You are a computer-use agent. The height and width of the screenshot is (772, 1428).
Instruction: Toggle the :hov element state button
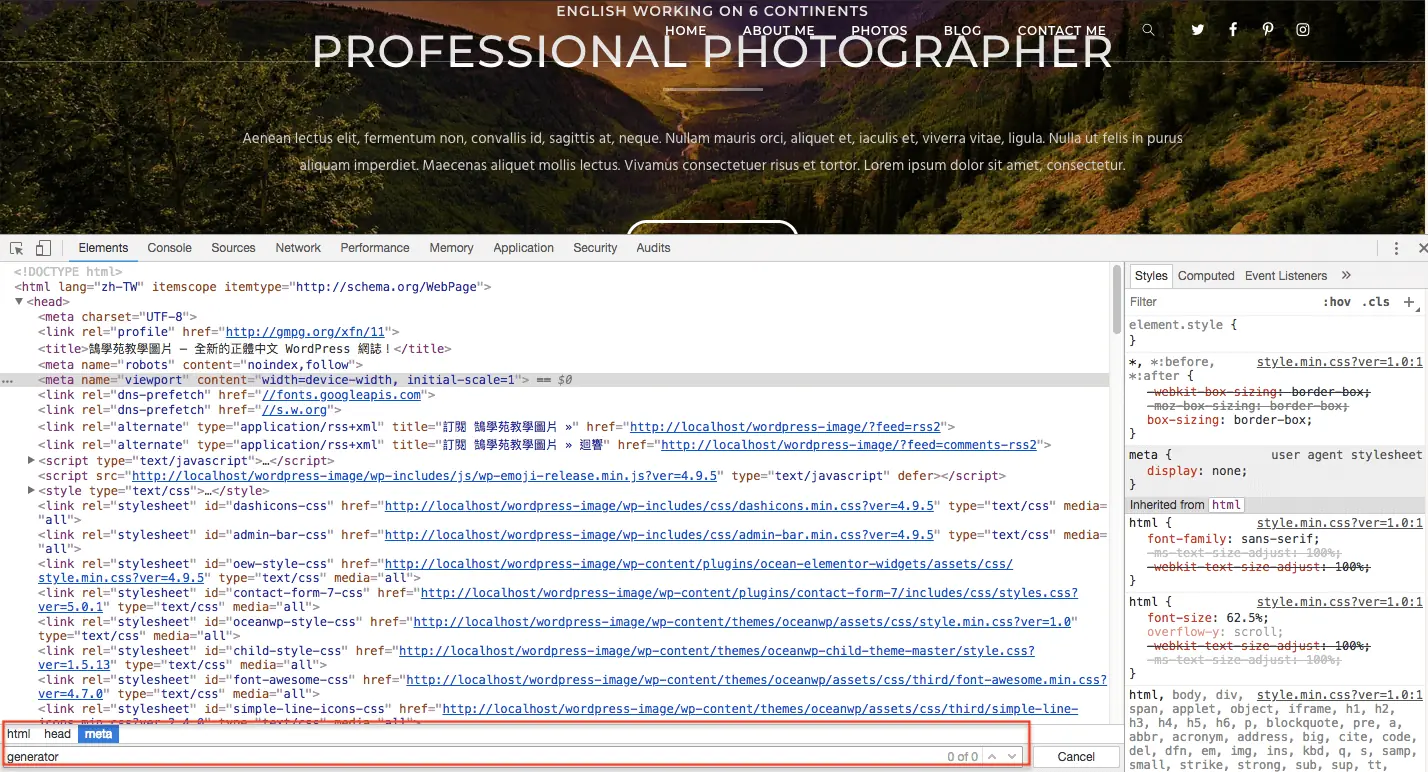[x=1336, y=302]
